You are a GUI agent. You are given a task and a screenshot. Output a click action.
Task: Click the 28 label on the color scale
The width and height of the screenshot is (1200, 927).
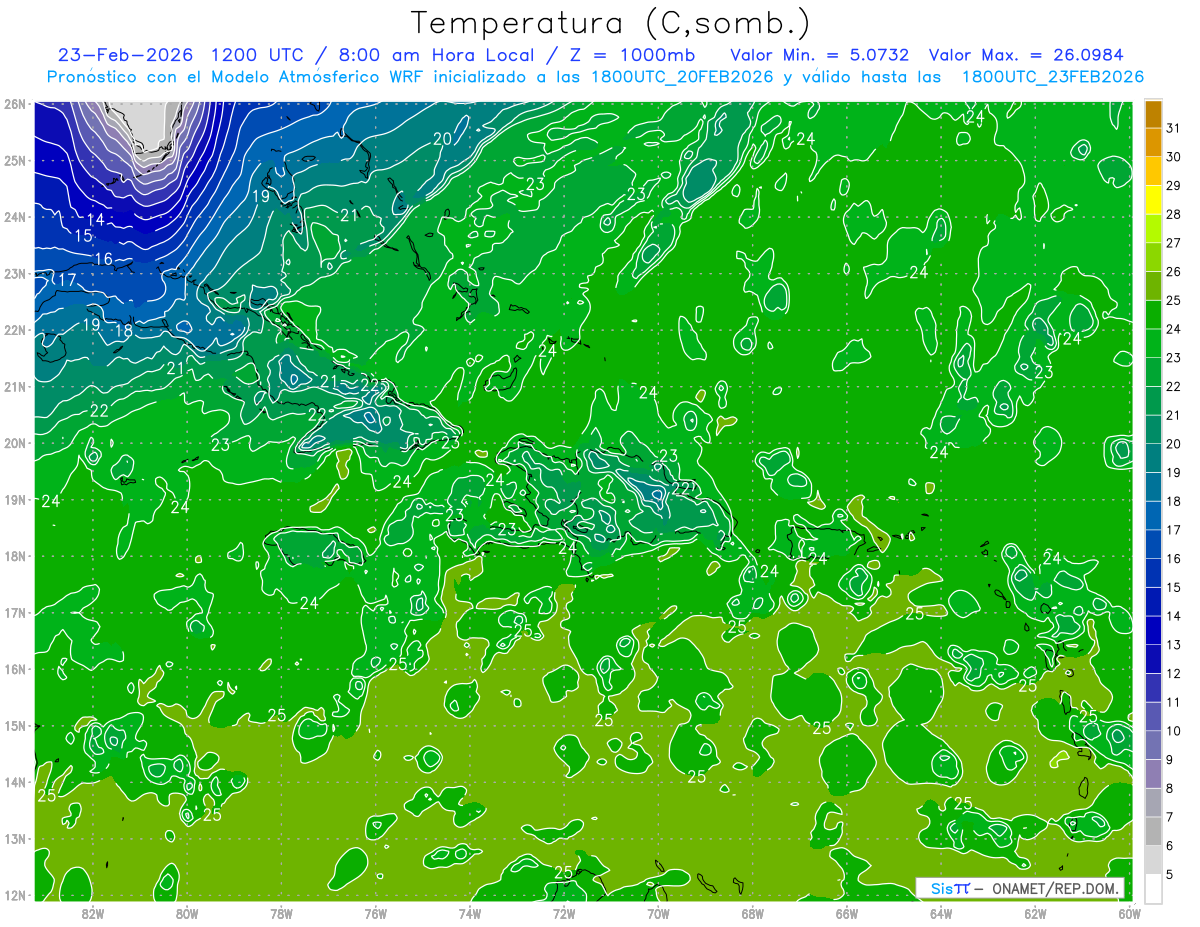[x=1173, y=214]
